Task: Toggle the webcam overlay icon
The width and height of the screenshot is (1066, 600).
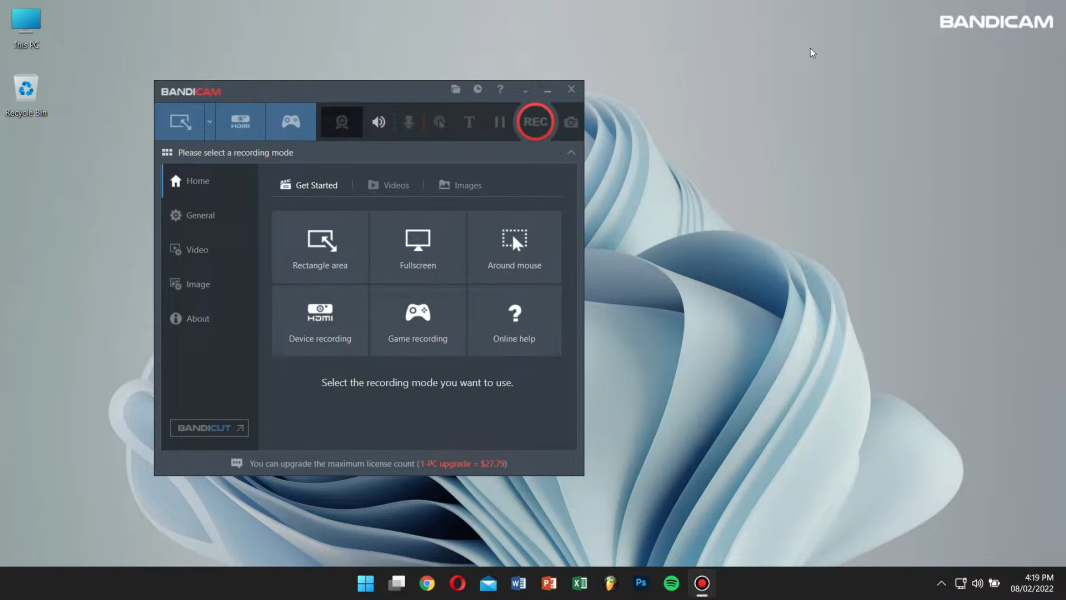Action: tap(341, 122)
